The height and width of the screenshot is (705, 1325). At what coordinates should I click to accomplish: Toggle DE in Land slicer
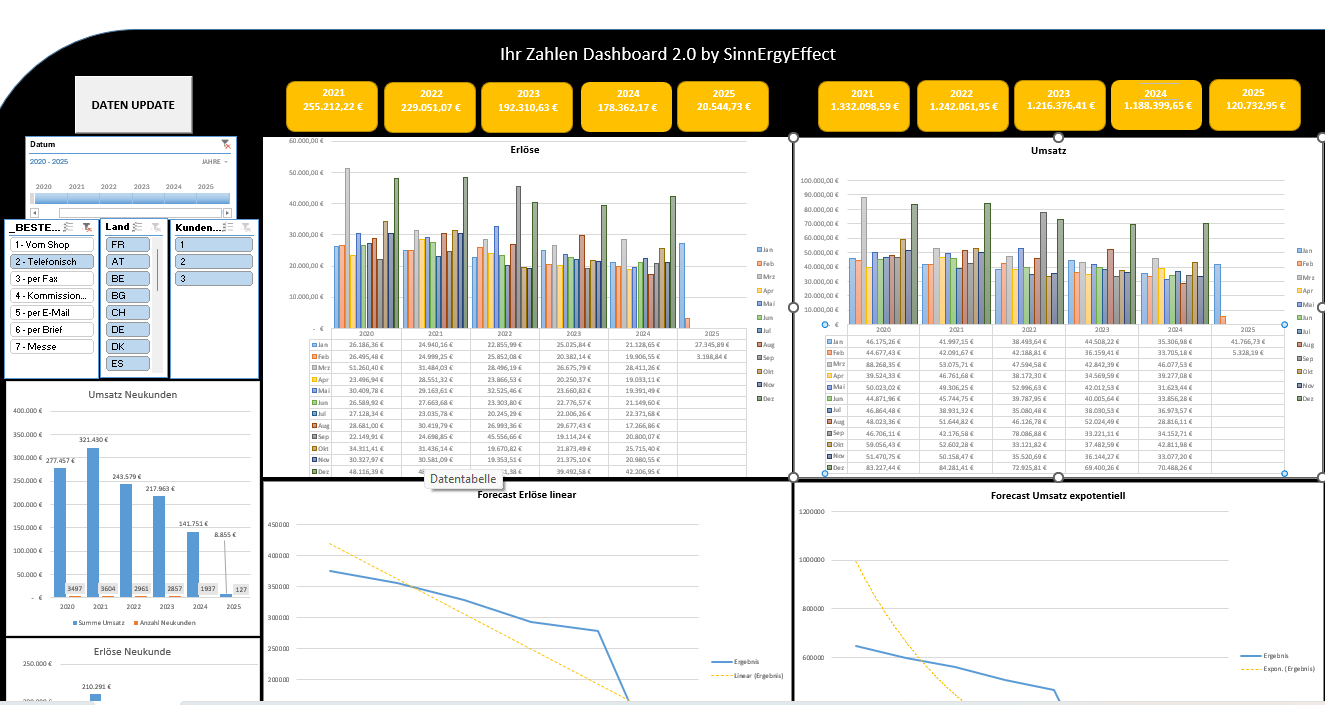pyautogui.click(x=127, y=329)
